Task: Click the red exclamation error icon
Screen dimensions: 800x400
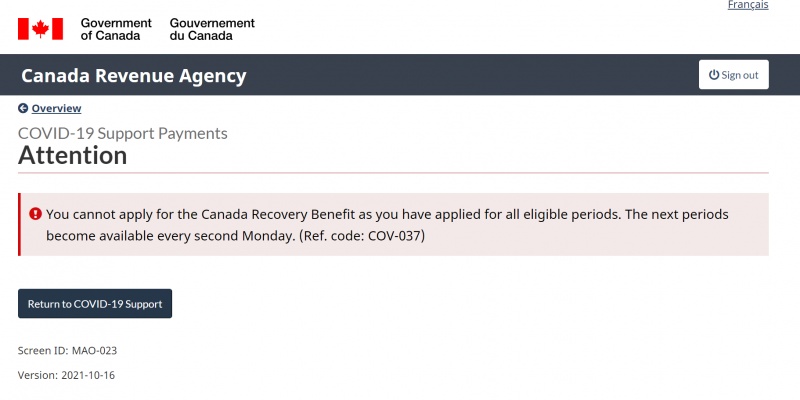Action: (35, 214)
